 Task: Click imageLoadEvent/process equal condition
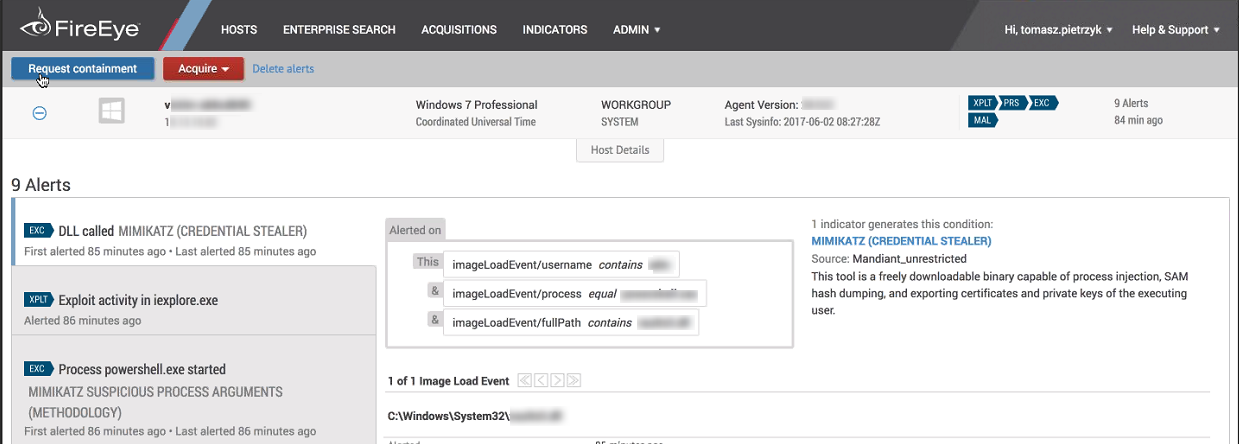(x=575, y=293)
